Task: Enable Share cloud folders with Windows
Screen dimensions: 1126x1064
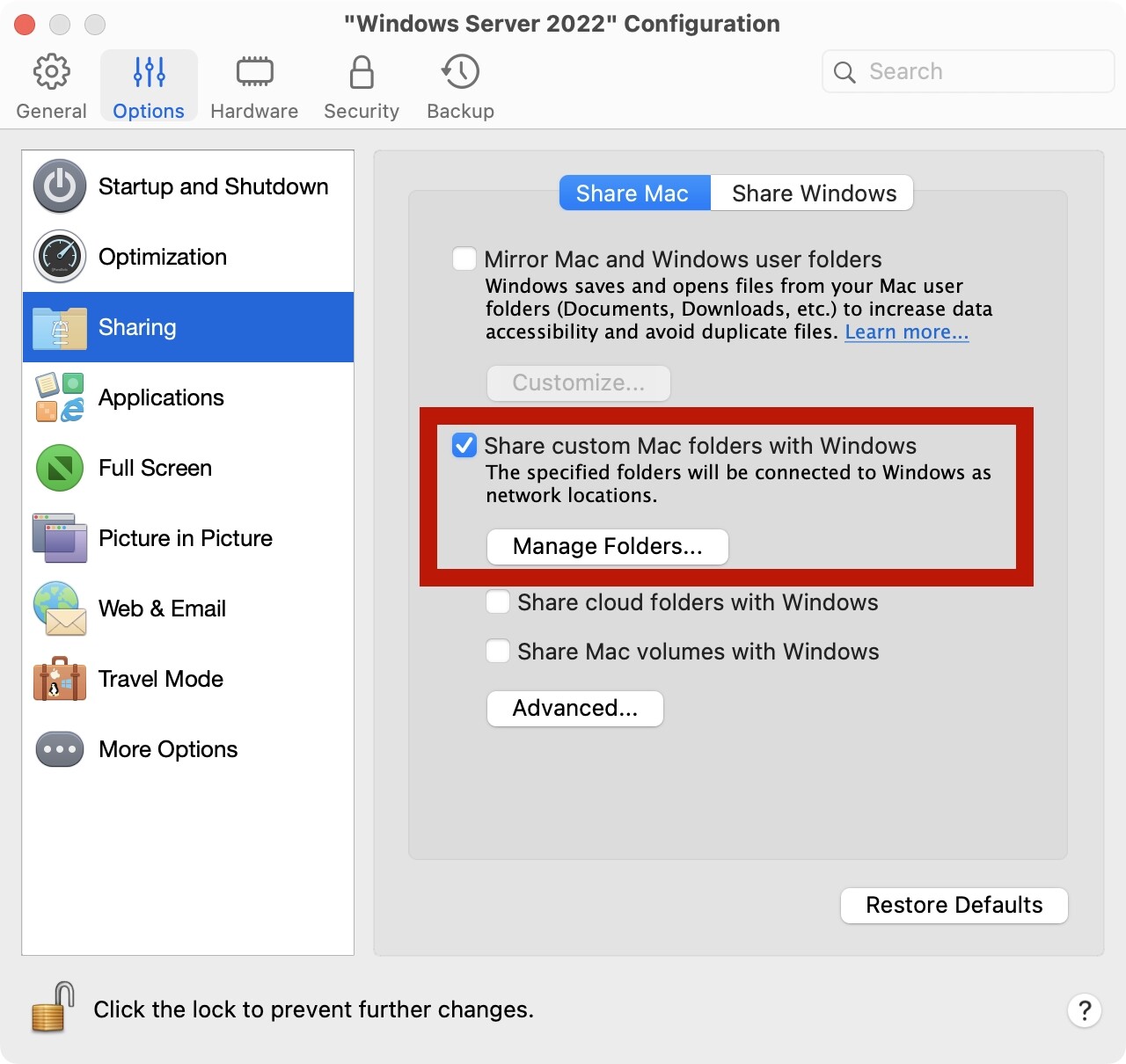Action: 498,602
